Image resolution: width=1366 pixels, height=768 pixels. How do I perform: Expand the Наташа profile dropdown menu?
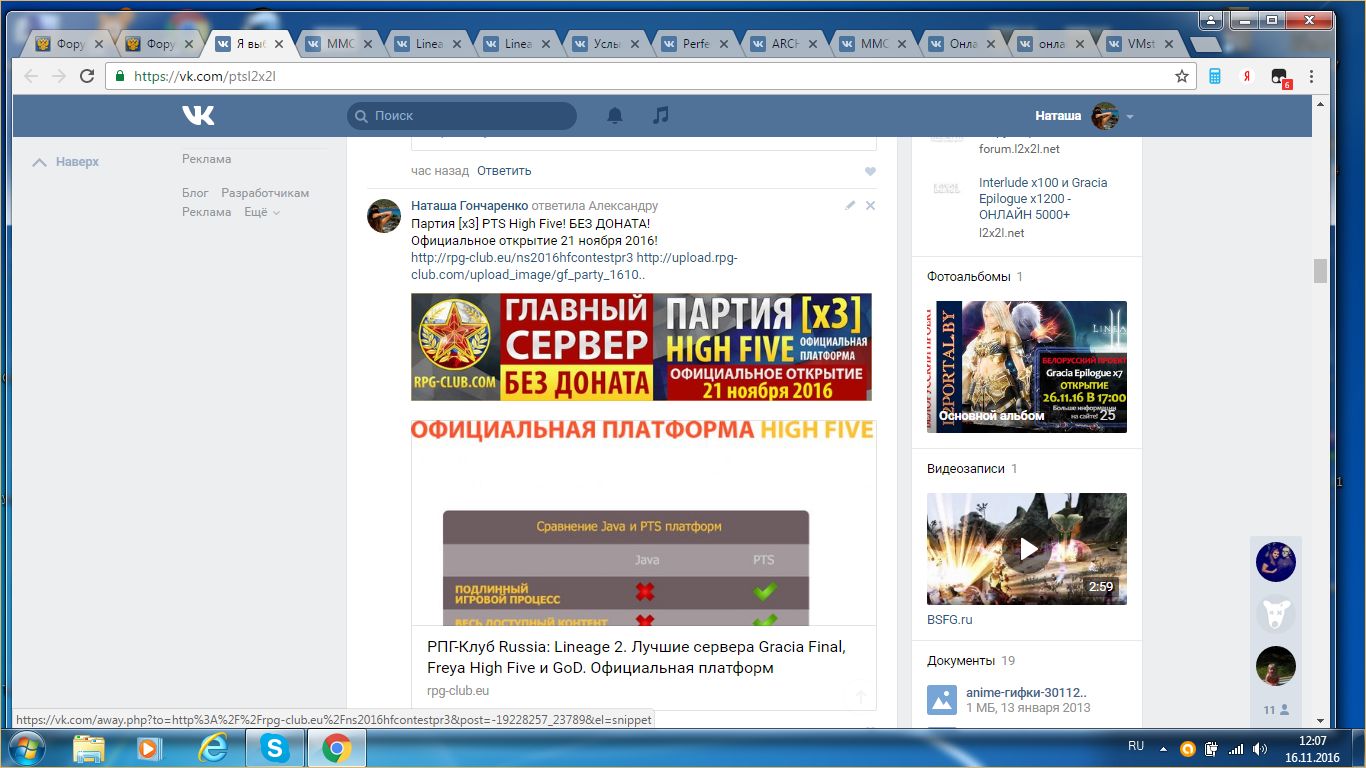pos(1130,117)
